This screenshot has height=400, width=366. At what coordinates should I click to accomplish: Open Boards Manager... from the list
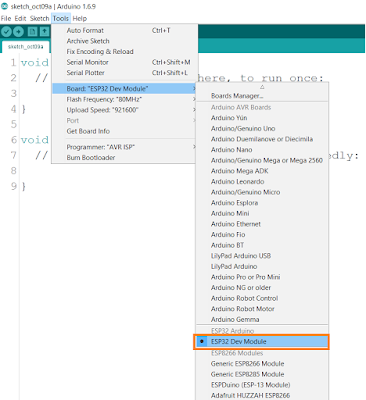[262, 96]
